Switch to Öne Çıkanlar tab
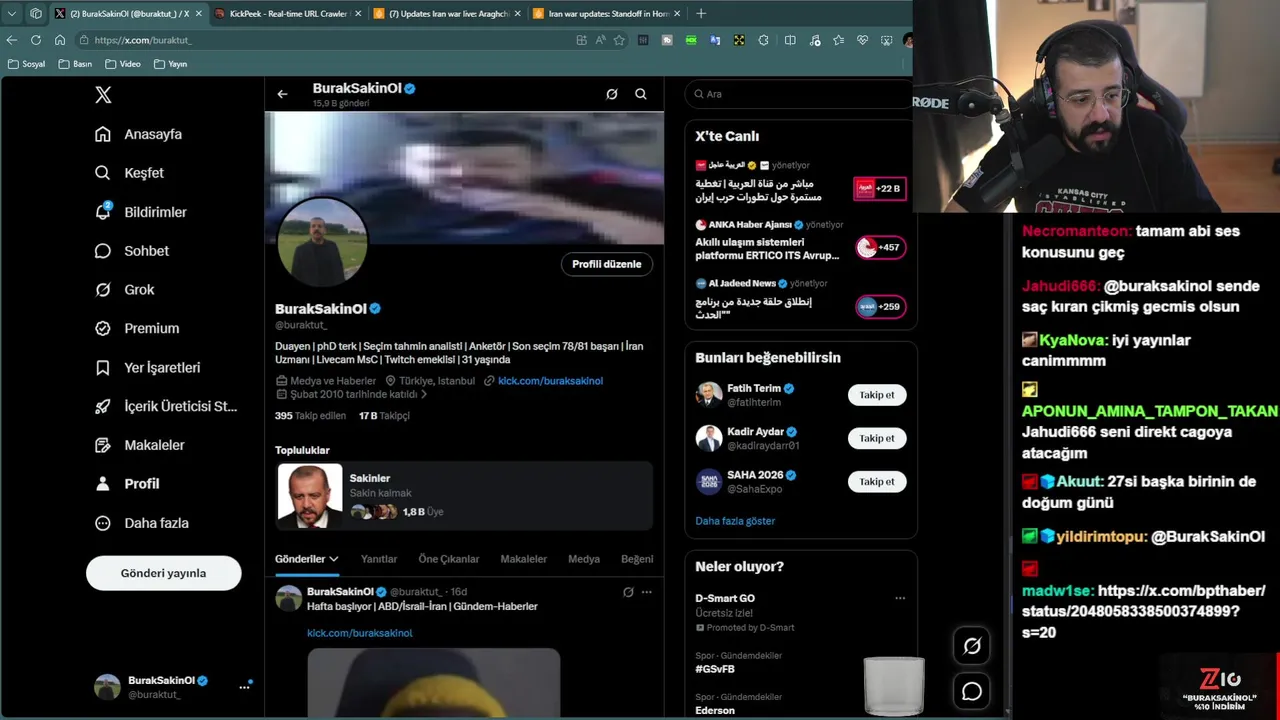This screenshot has height=720, width=1280. click(x=449, y=559)
